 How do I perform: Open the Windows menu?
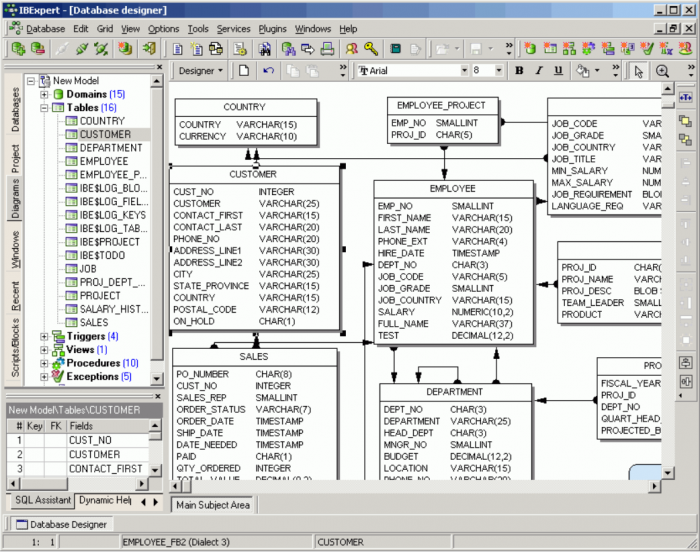click(x=312, y=29)
